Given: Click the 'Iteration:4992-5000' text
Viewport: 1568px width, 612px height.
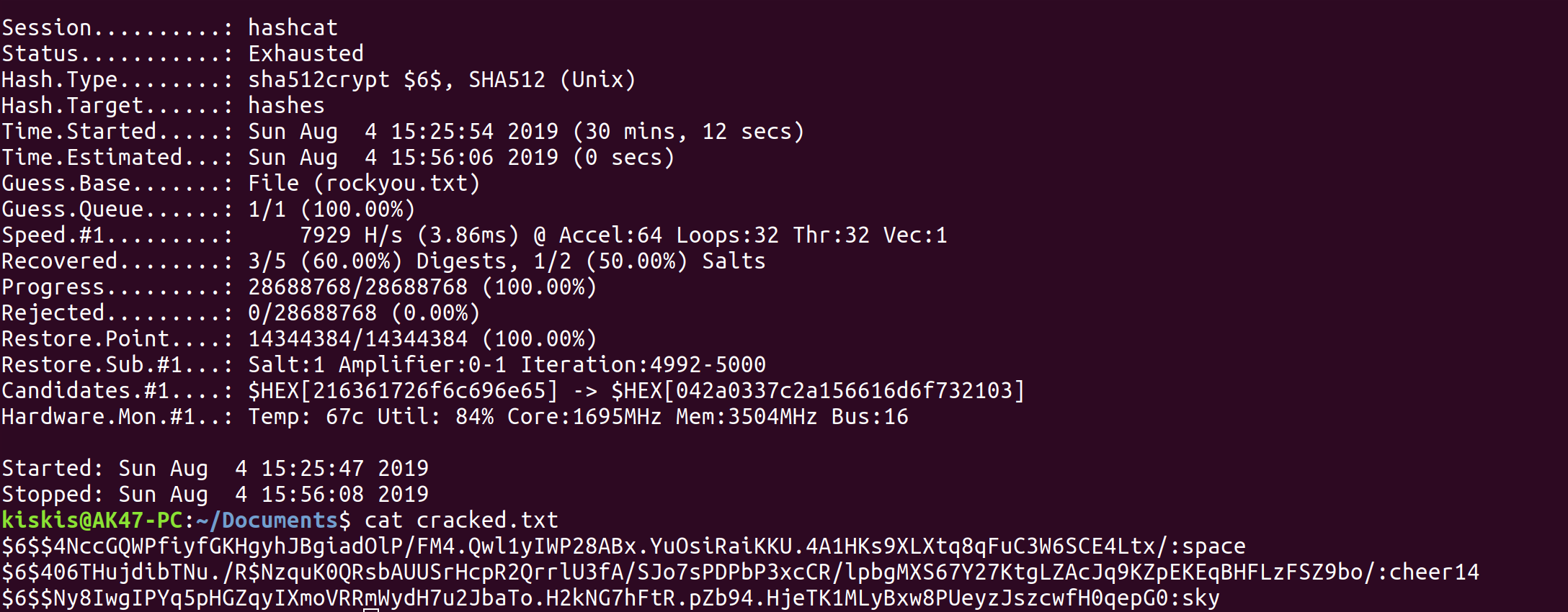Looking at the screenshot, I should pos(643,365).
